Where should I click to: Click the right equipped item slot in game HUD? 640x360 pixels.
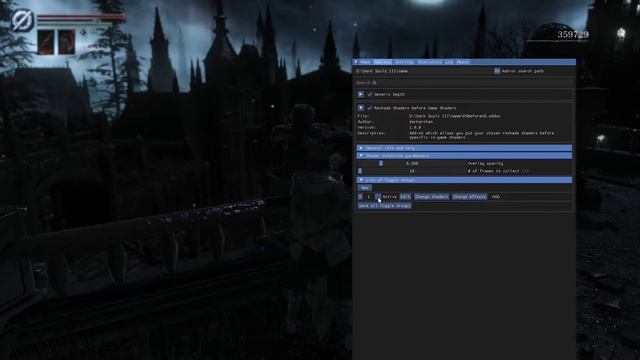tap(67, 42)
